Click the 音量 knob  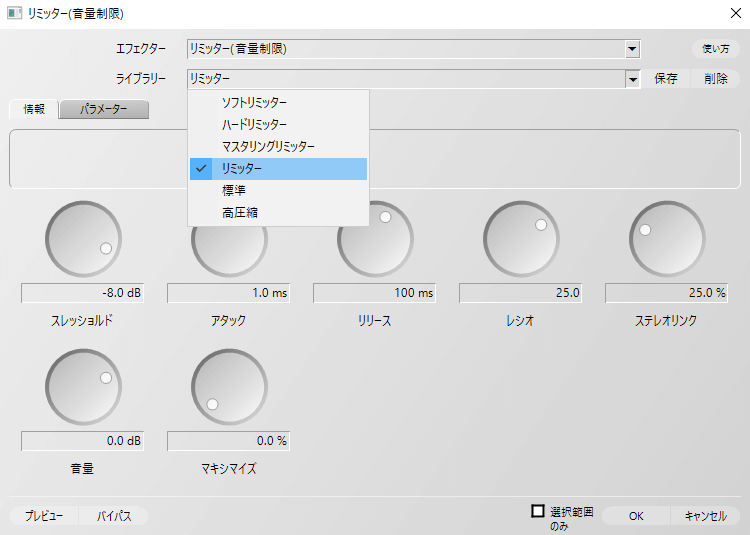click(83, 386)
